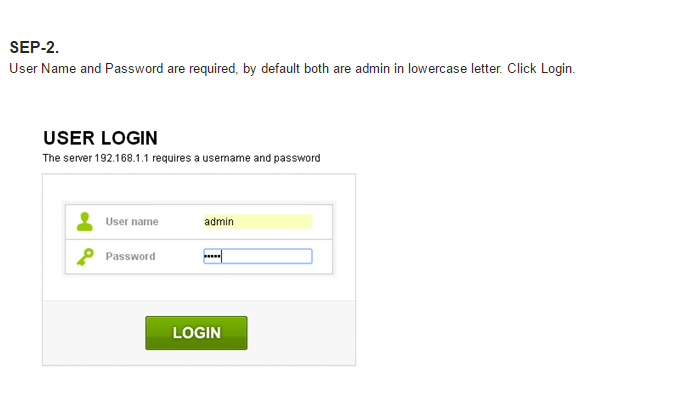
Task: Click "Click Login." at end of instructions
Action: tap(541, 69)
